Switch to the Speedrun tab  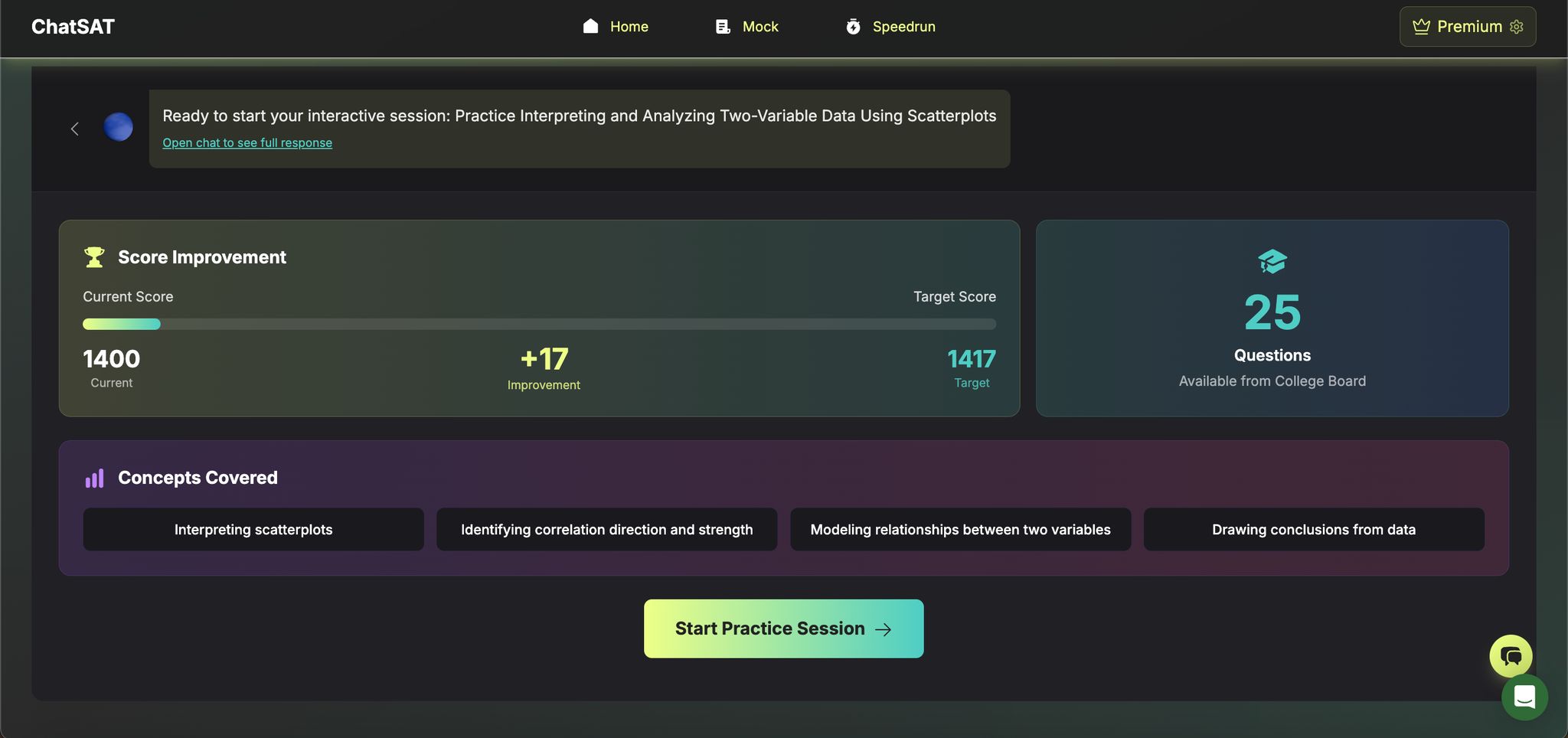pyautogui.click(x=903, y=27)
